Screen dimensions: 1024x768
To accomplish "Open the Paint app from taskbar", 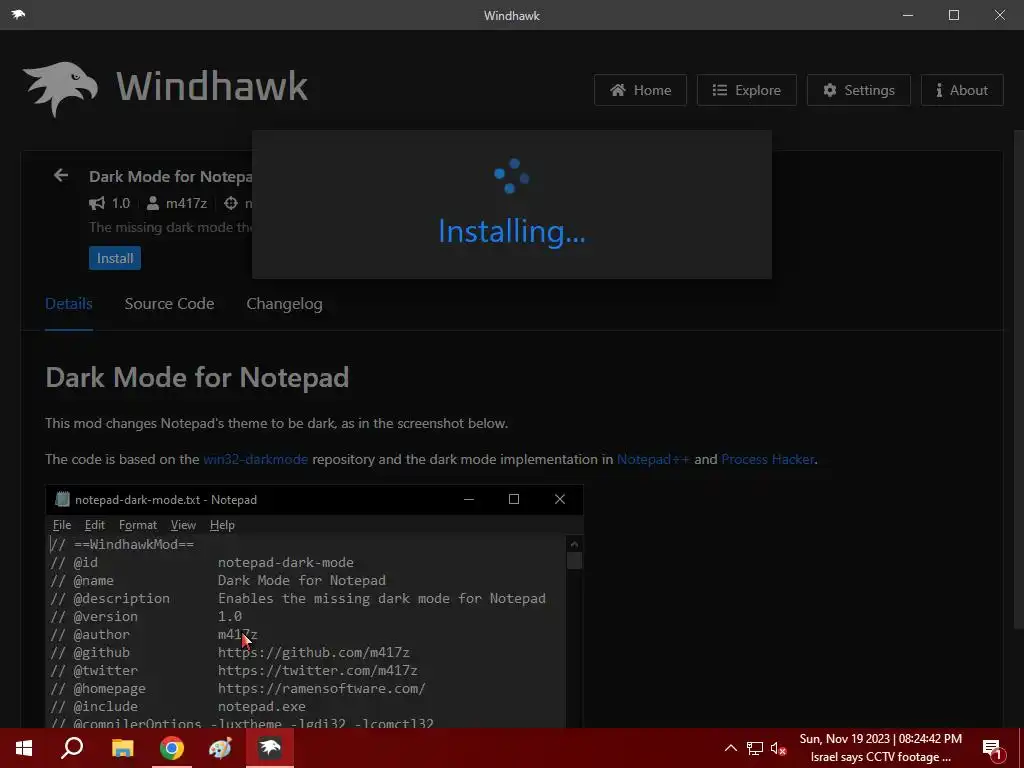I will [220, 748].
